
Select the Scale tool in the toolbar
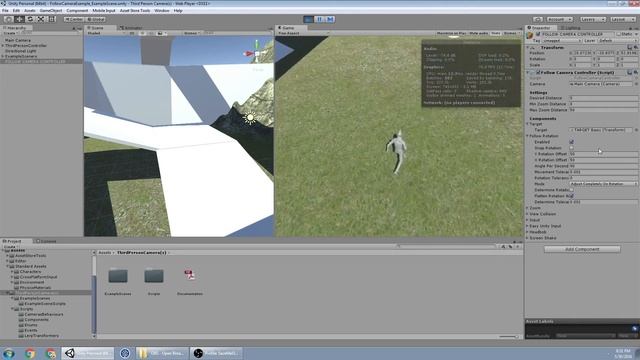41,19
